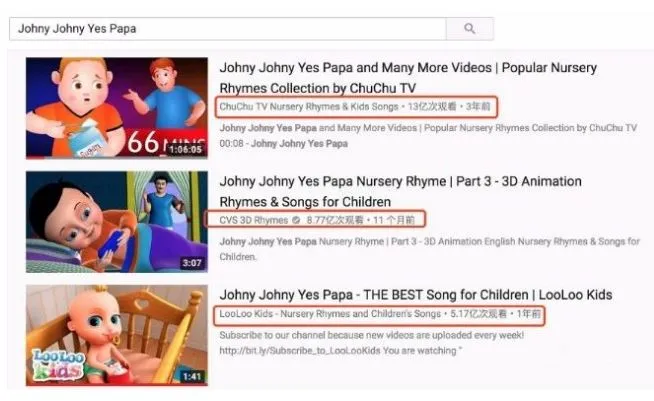Image resolution: width=654 pixels, height=401 pixels.
Task: Open title 'Johny Johny Yes Papa - THE BEST Song'
Action: (x=416, y=295)
